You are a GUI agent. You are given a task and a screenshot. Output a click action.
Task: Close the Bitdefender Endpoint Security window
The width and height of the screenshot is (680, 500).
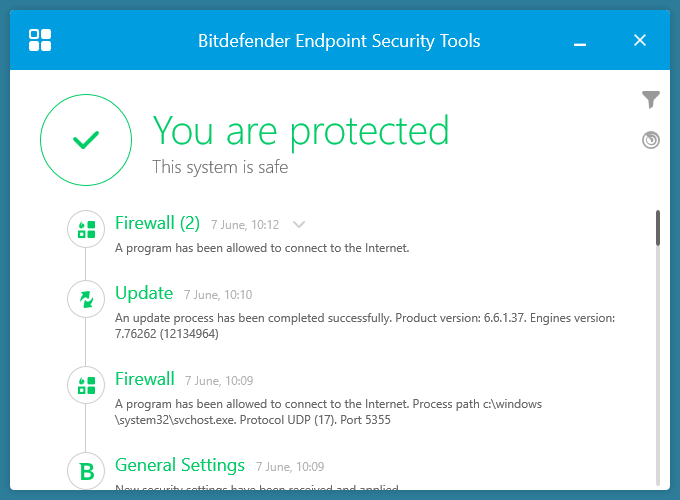click(x=640, y=40)
